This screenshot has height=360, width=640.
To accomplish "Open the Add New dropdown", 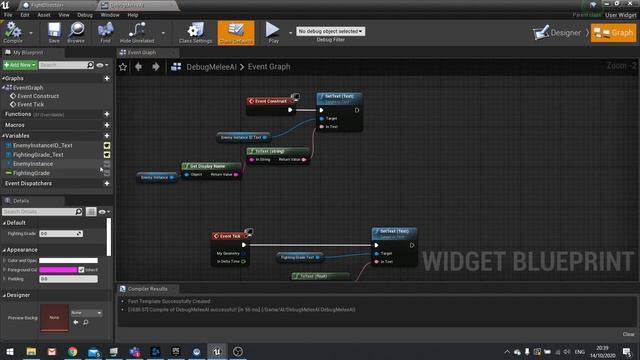I will click(x=20, y=65).
